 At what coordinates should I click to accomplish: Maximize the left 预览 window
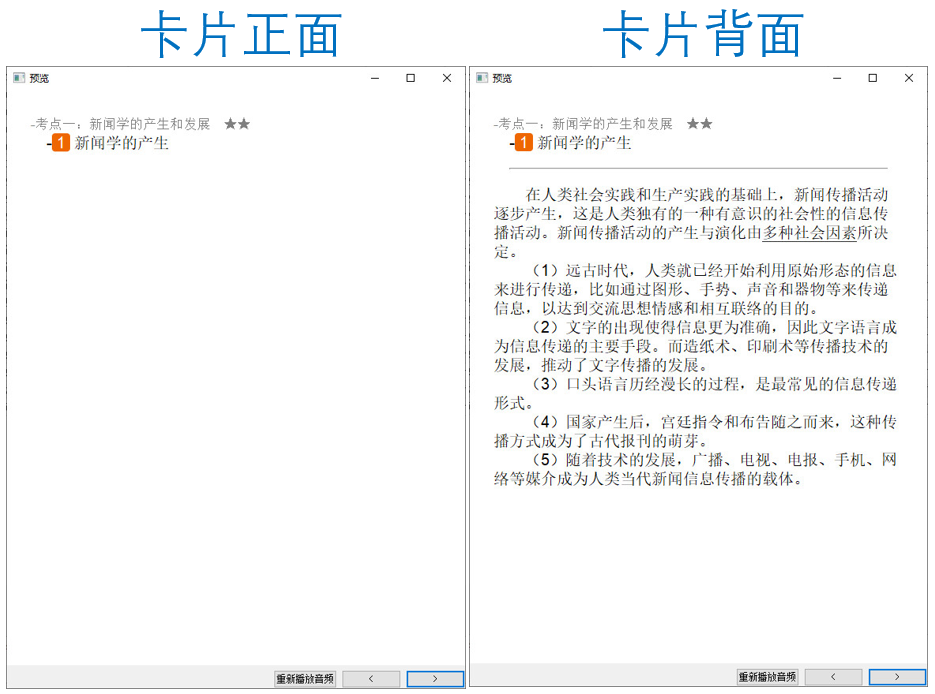pyautogui.click(x=411, y=78)
